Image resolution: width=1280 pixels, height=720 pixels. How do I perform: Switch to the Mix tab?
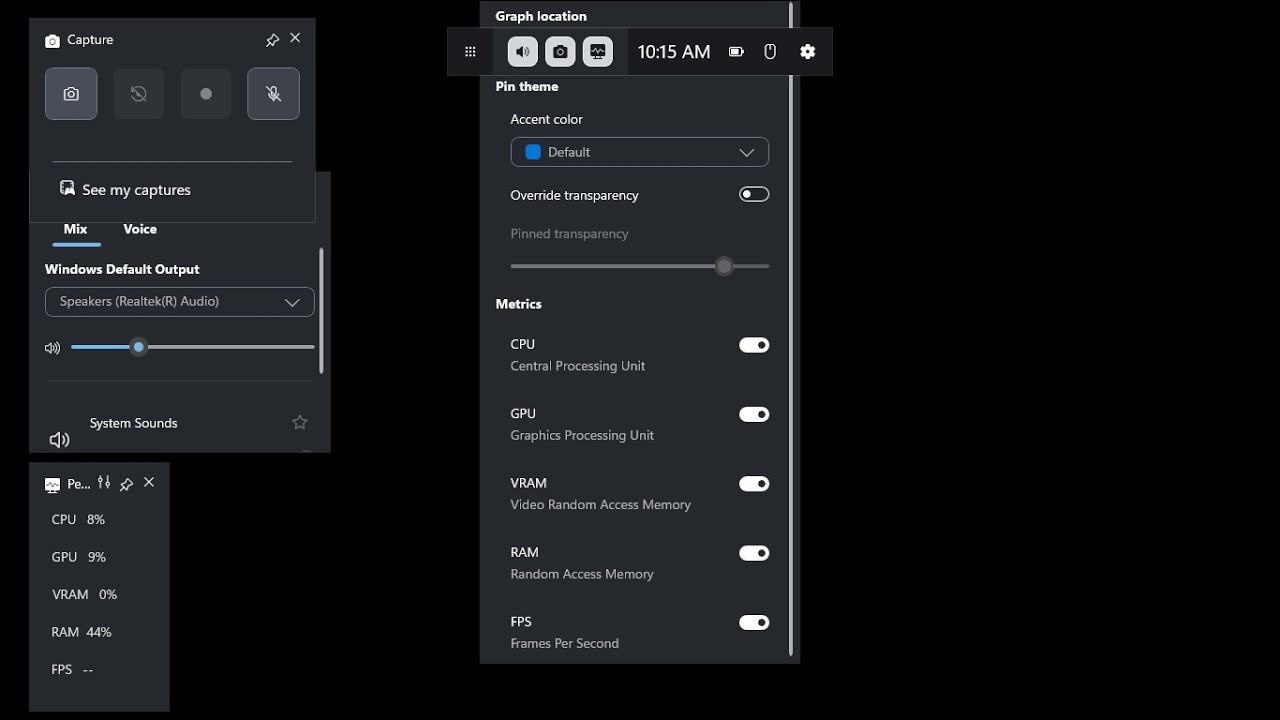(76, 229)
